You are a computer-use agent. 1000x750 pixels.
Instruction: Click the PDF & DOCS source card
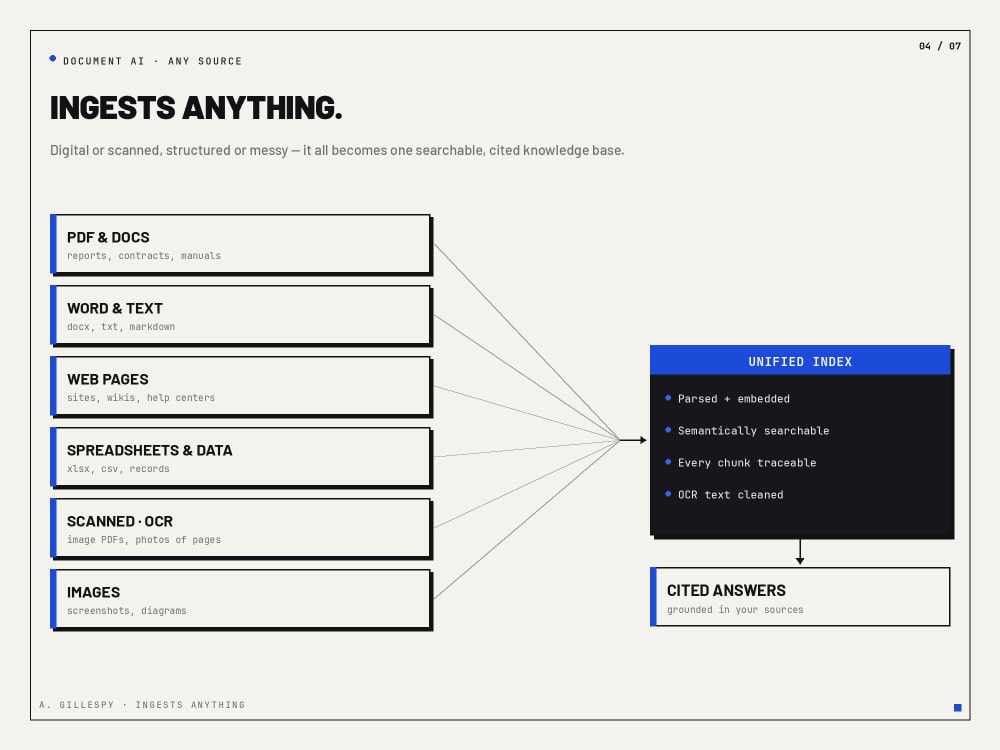[240, 244]
